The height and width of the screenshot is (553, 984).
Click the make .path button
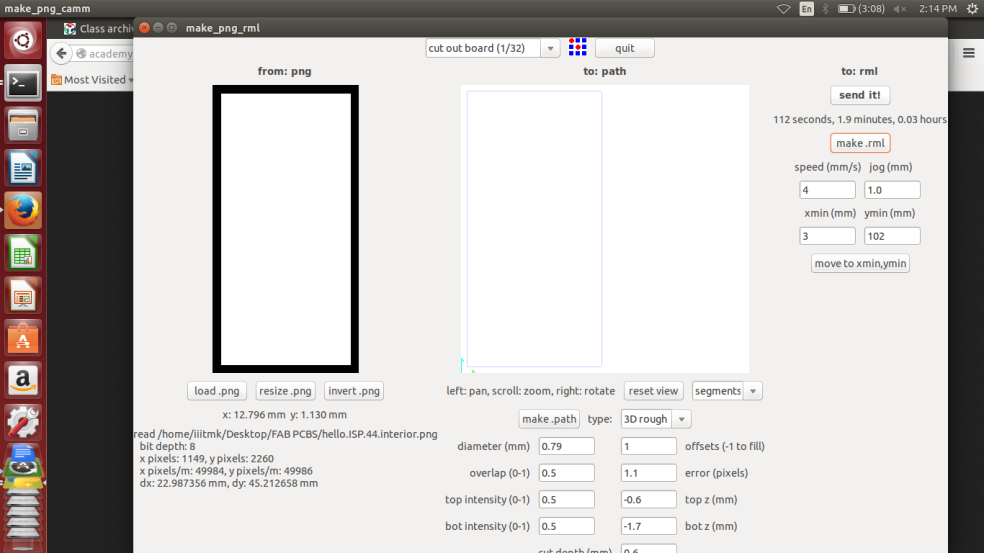549,419
